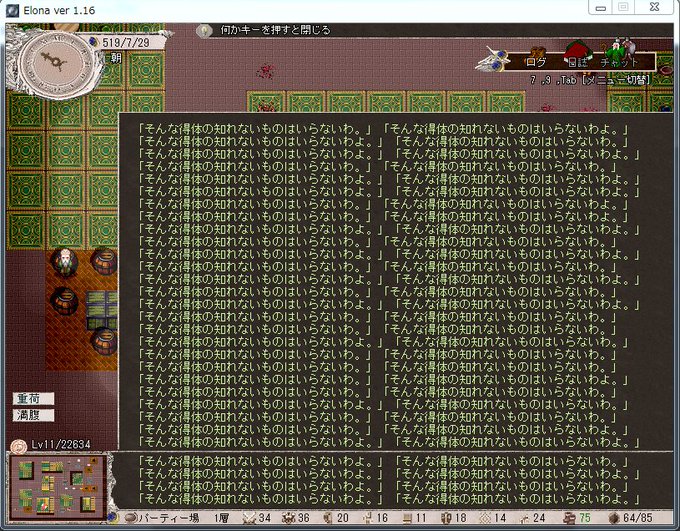Click the '何かキーを押すと閉じる' hint text

tap(275, 30)
